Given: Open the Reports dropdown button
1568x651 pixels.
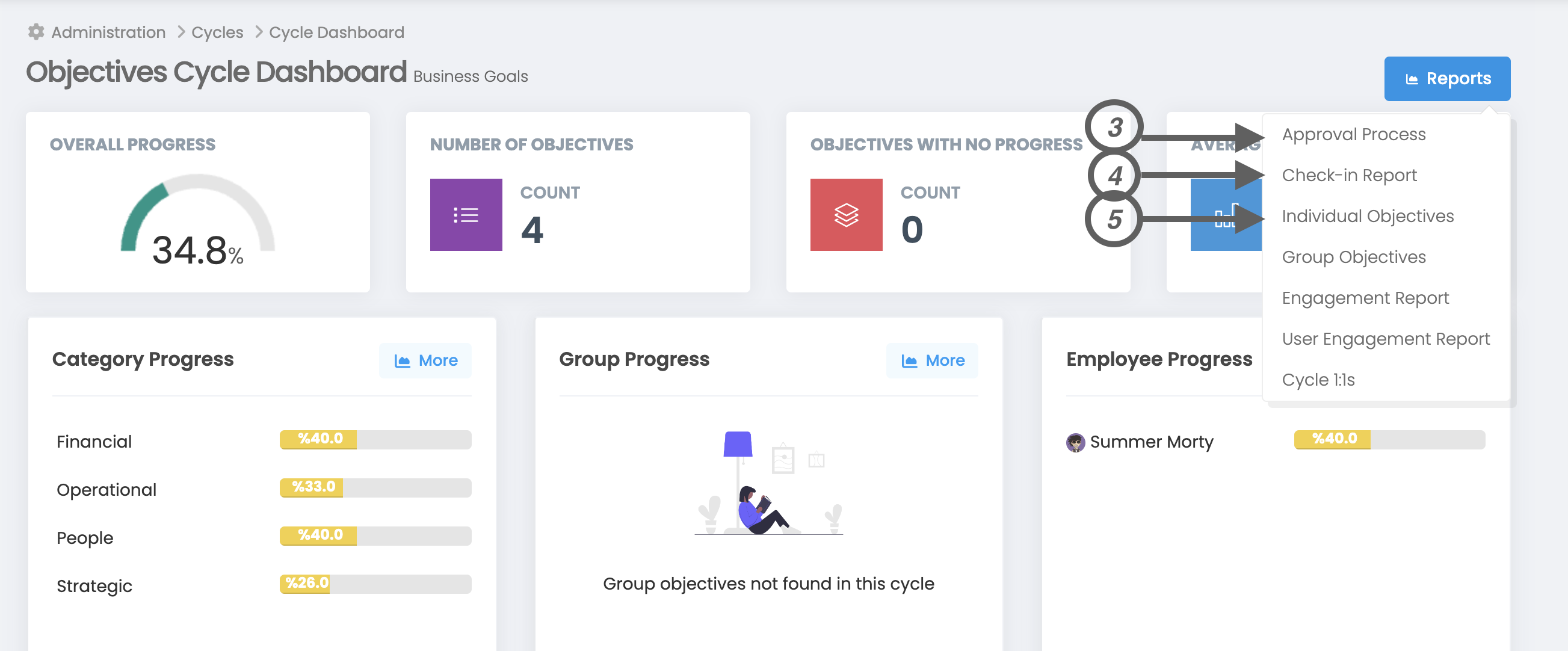Looking at the screenshot, I should tap(1446, 79).
